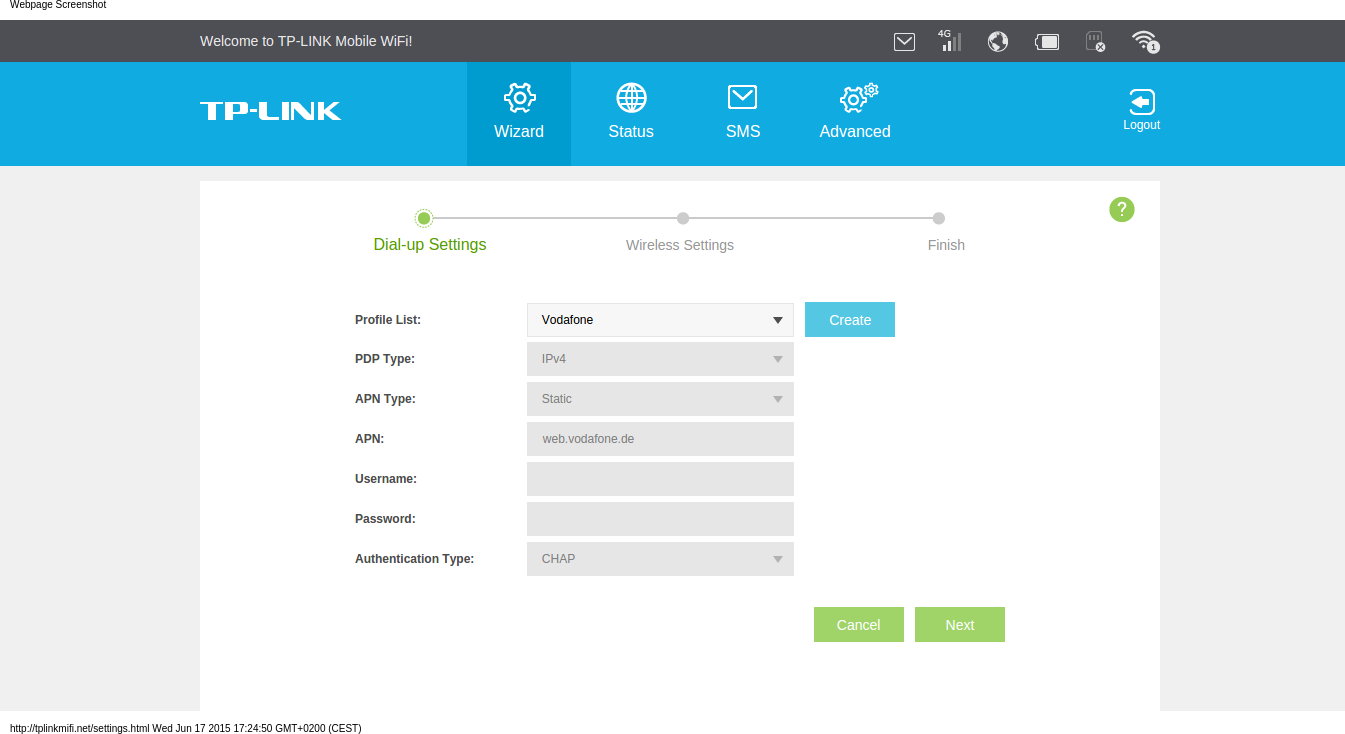Click the internet globe status icon
This screenshot has width=1345, height=734.
pyautogui.click(x=997, y=41)
